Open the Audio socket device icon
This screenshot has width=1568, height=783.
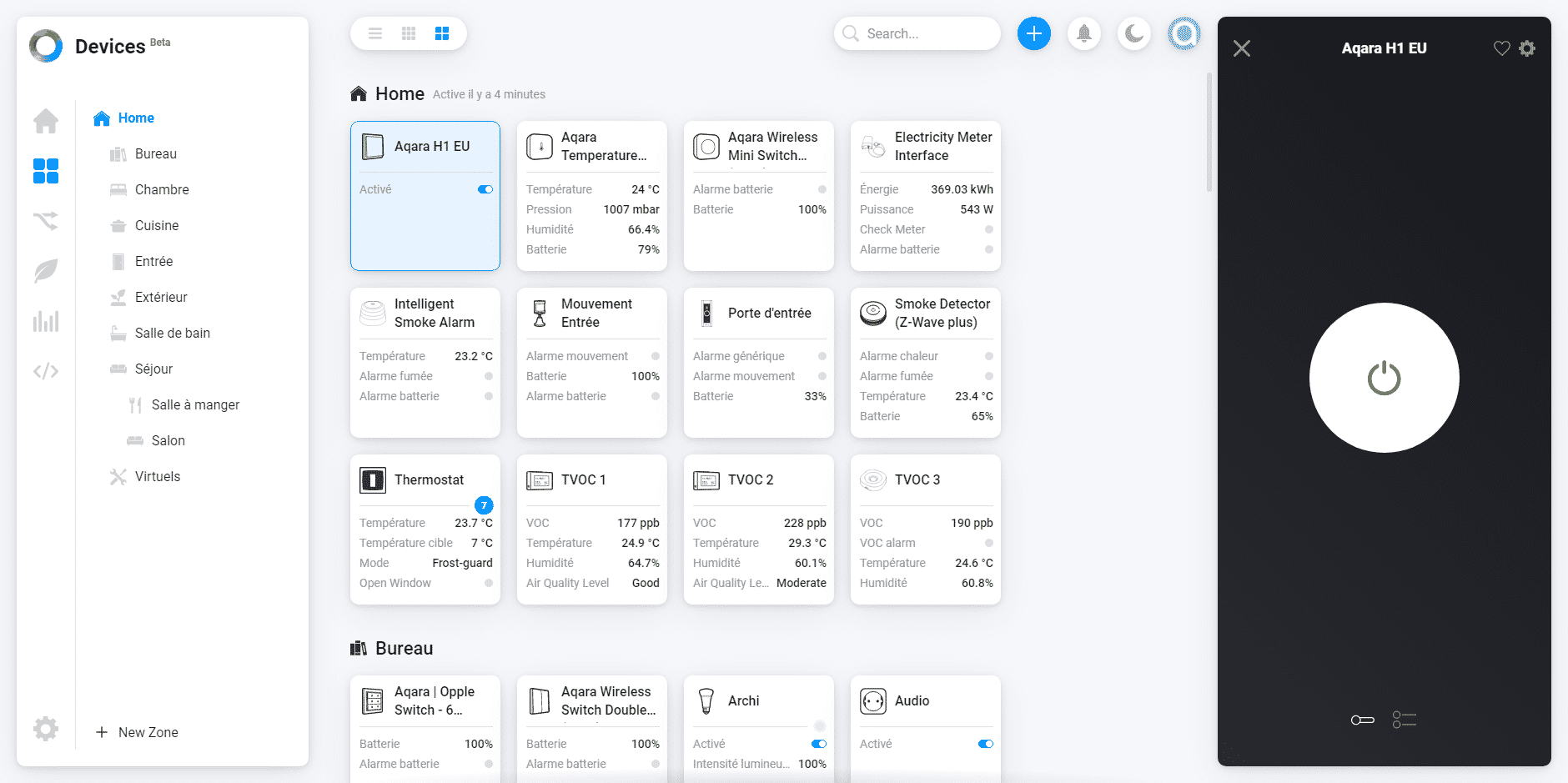click(873, 701)
